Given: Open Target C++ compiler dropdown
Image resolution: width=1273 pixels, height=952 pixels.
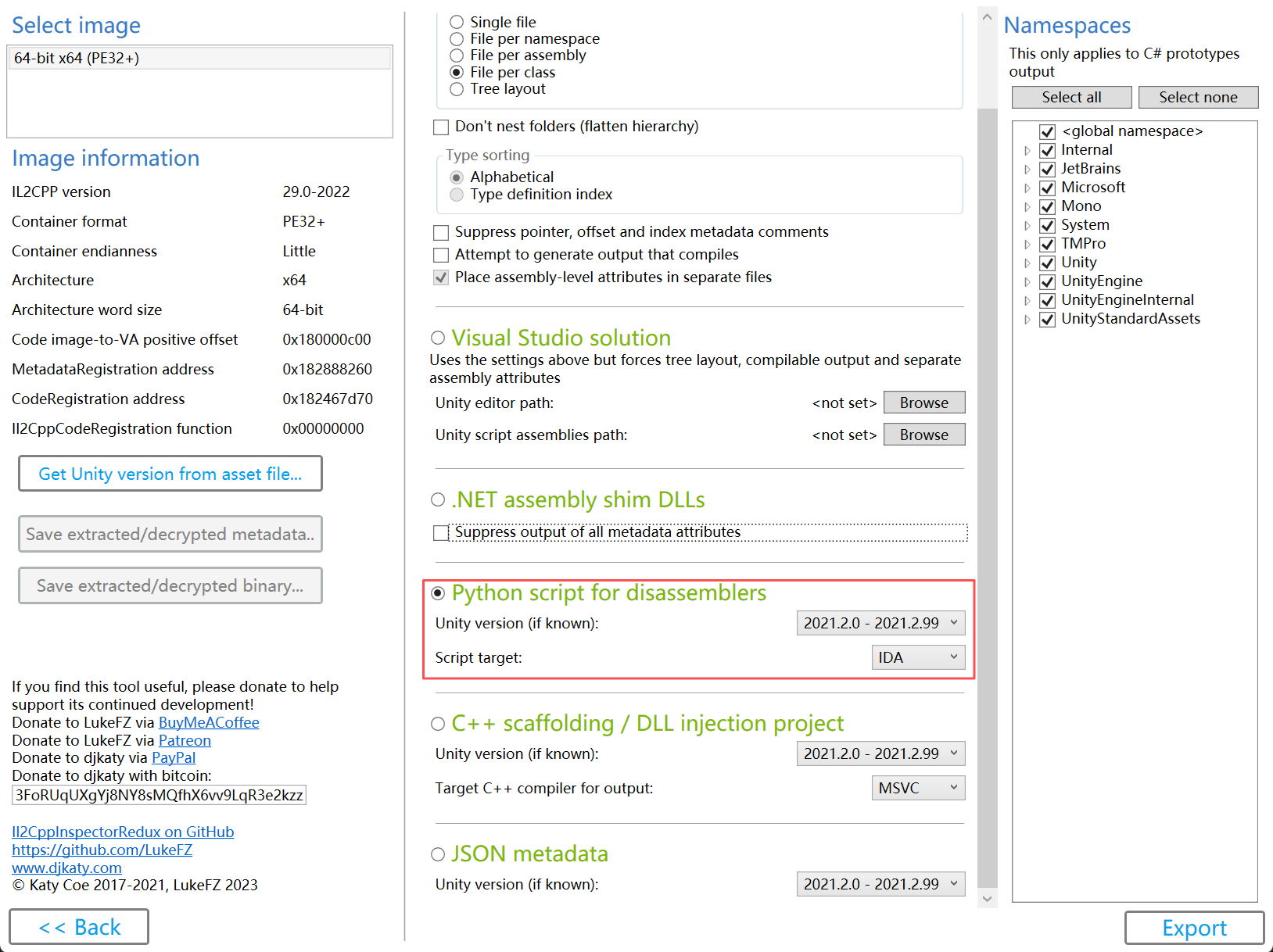Looking at the screenshot, I should (x=918, y=788).
